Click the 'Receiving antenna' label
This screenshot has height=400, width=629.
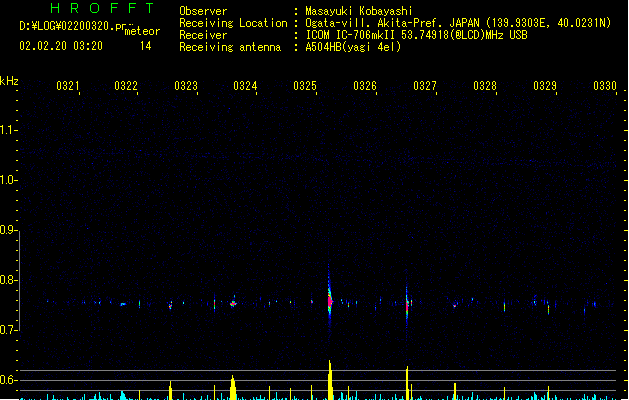(x=230, y=47)
